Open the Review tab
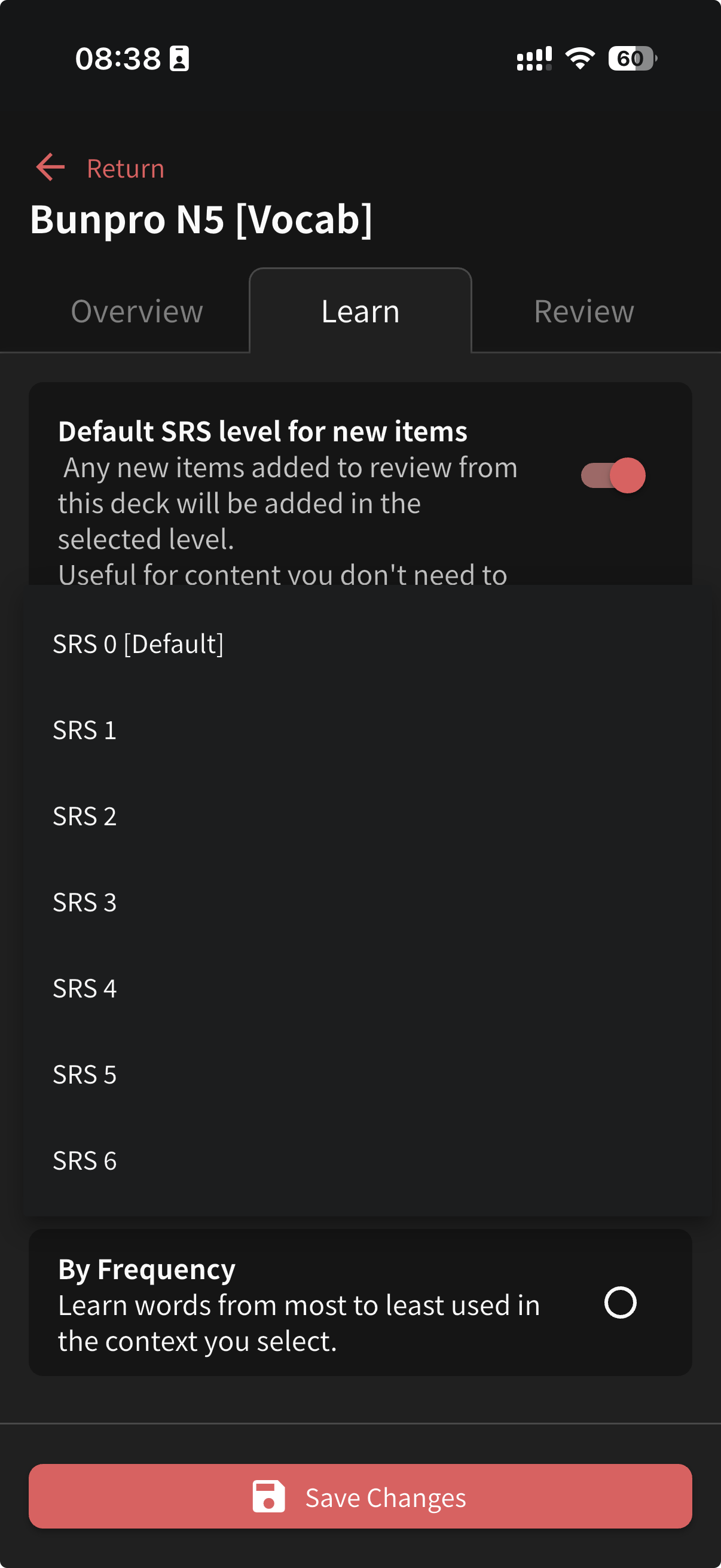 click(583, 312)
